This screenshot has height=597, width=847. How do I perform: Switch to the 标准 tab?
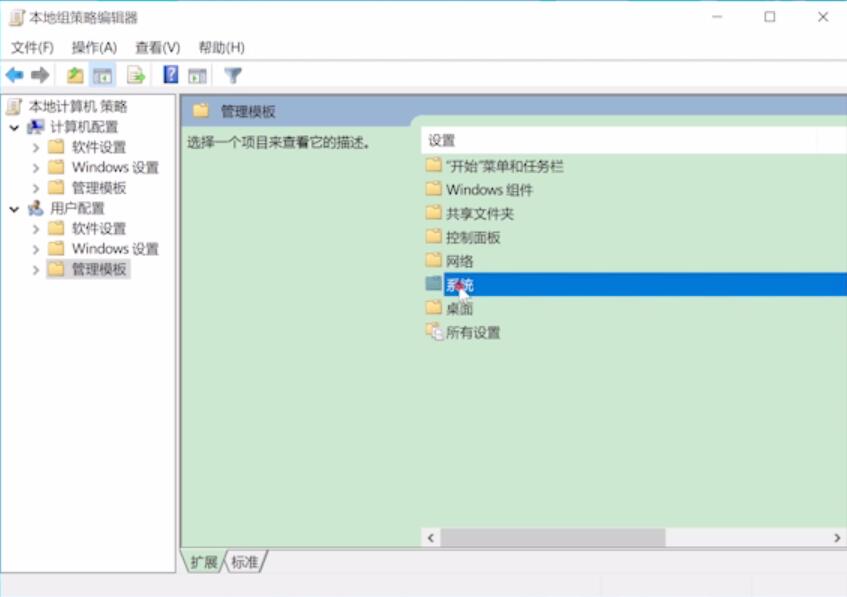click(245, 562)
